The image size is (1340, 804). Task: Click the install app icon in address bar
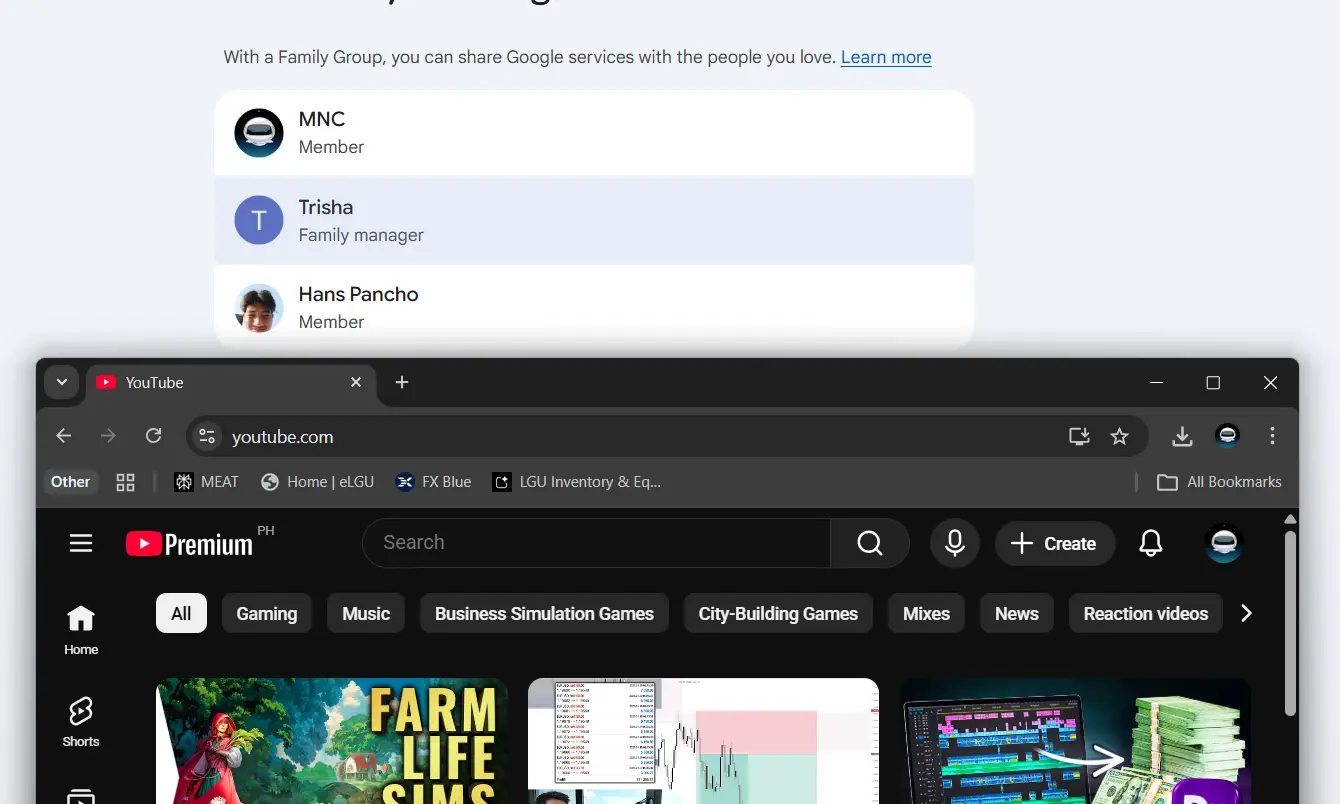1079,436
